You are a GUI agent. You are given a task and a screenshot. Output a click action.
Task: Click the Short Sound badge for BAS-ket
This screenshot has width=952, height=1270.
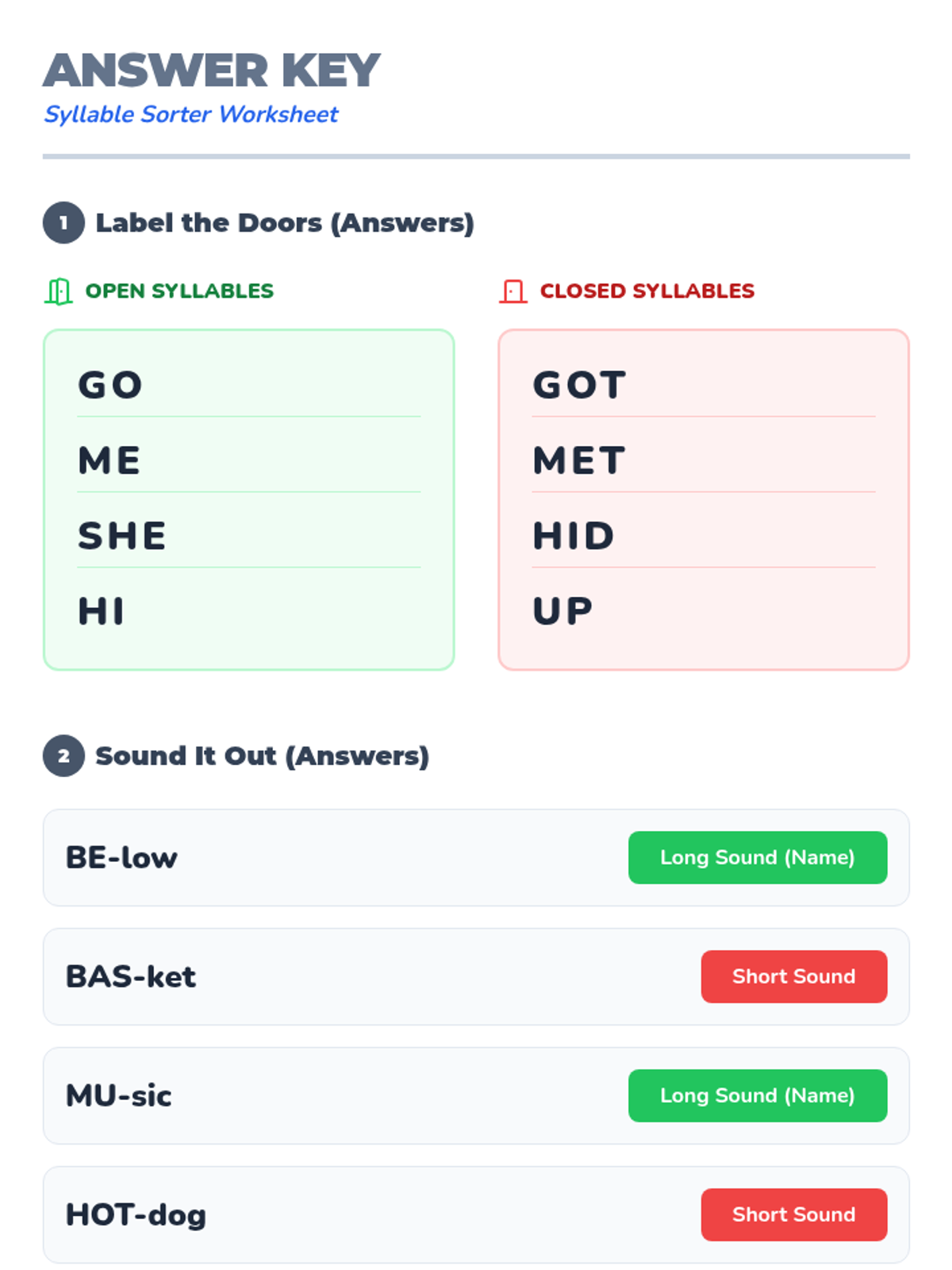click(794, 976)
